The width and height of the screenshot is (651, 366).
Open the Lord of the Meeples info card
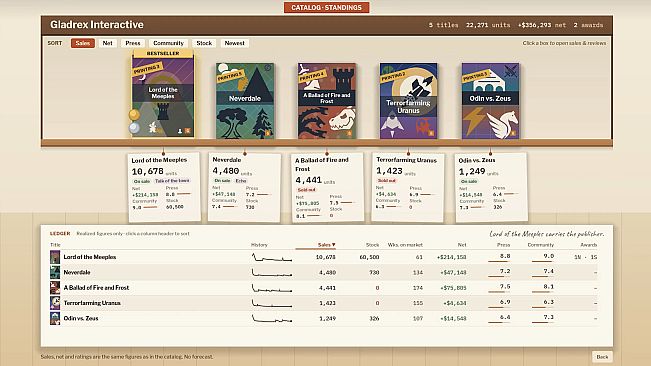164,188
